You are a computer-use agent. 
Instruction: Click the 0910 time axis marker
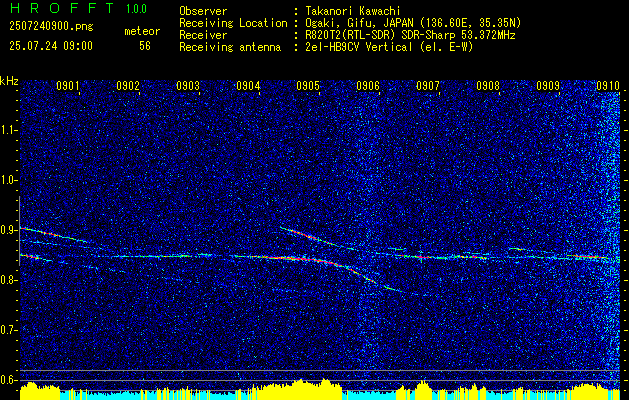608,85
